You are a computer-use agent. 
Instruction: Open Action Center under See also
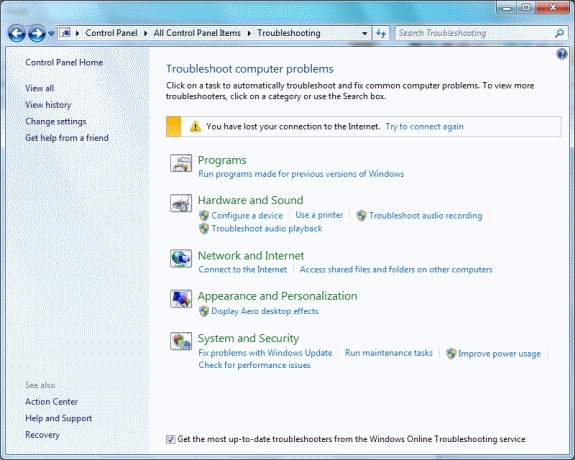coord(51,402)
